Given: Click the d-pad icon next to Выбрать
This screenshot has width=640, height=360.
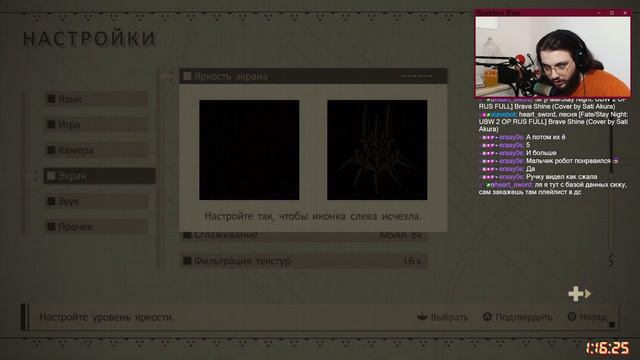Looking at the screenshot, I should click(422, 317).
